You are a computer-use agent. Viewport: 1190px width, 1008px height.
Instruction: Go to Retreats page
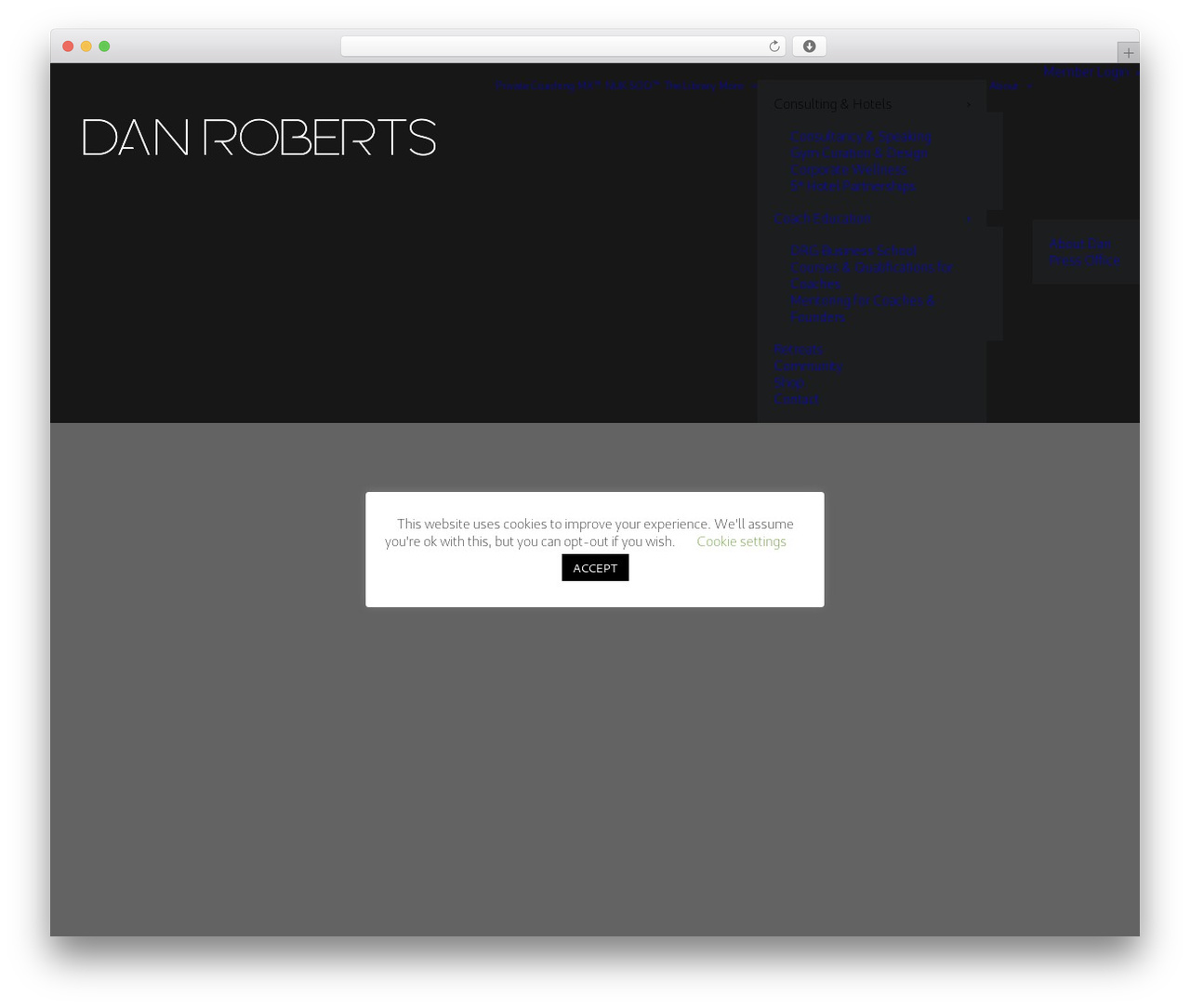(798, 350)
